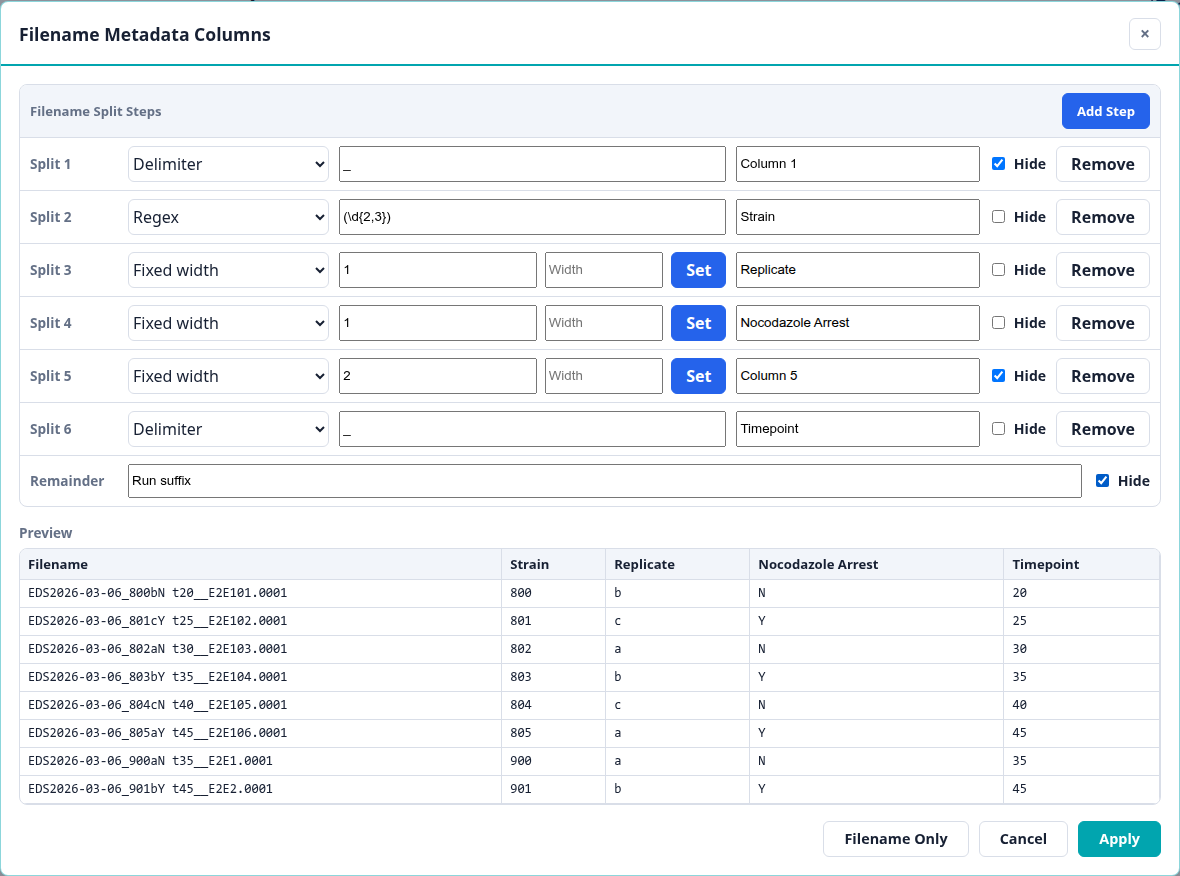1180x876 pixels.
Task: Select filename EDS2026-03-06_802aN t30__E2E103.0001
Action: (157, 649)
